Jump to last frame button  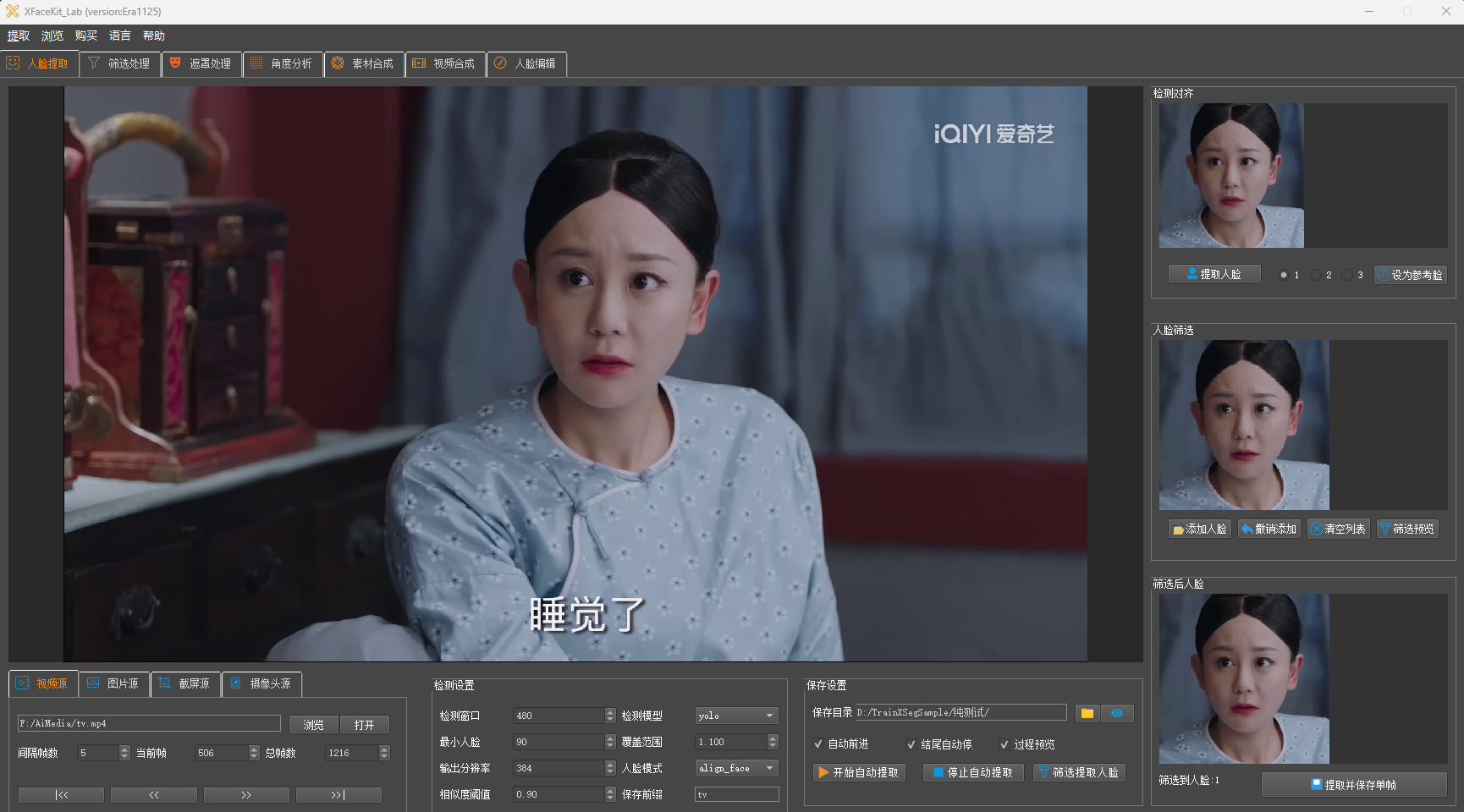[x=338, y=795]
